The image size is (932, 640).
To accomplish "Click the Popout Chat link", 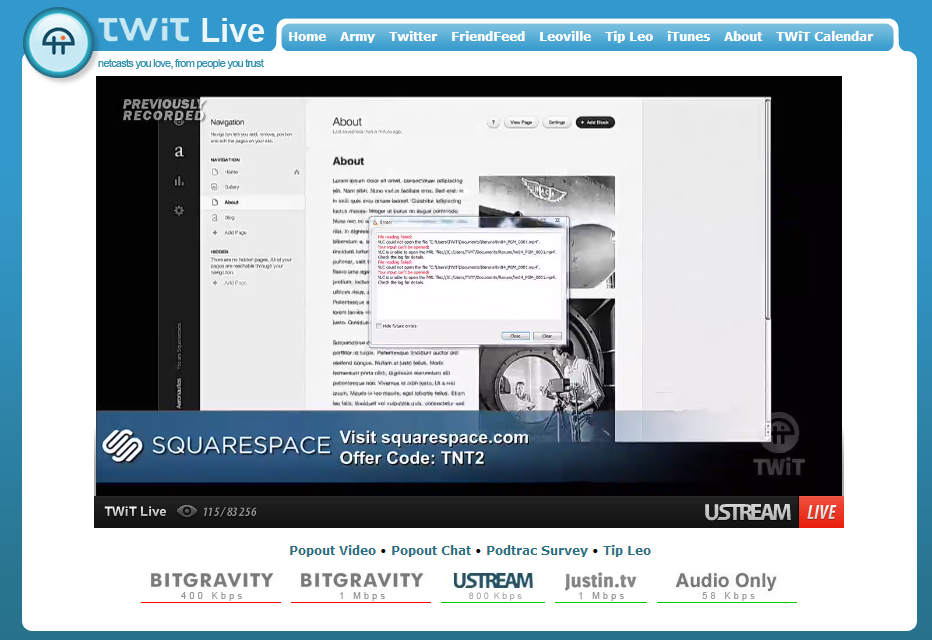I will coord(431,551).
